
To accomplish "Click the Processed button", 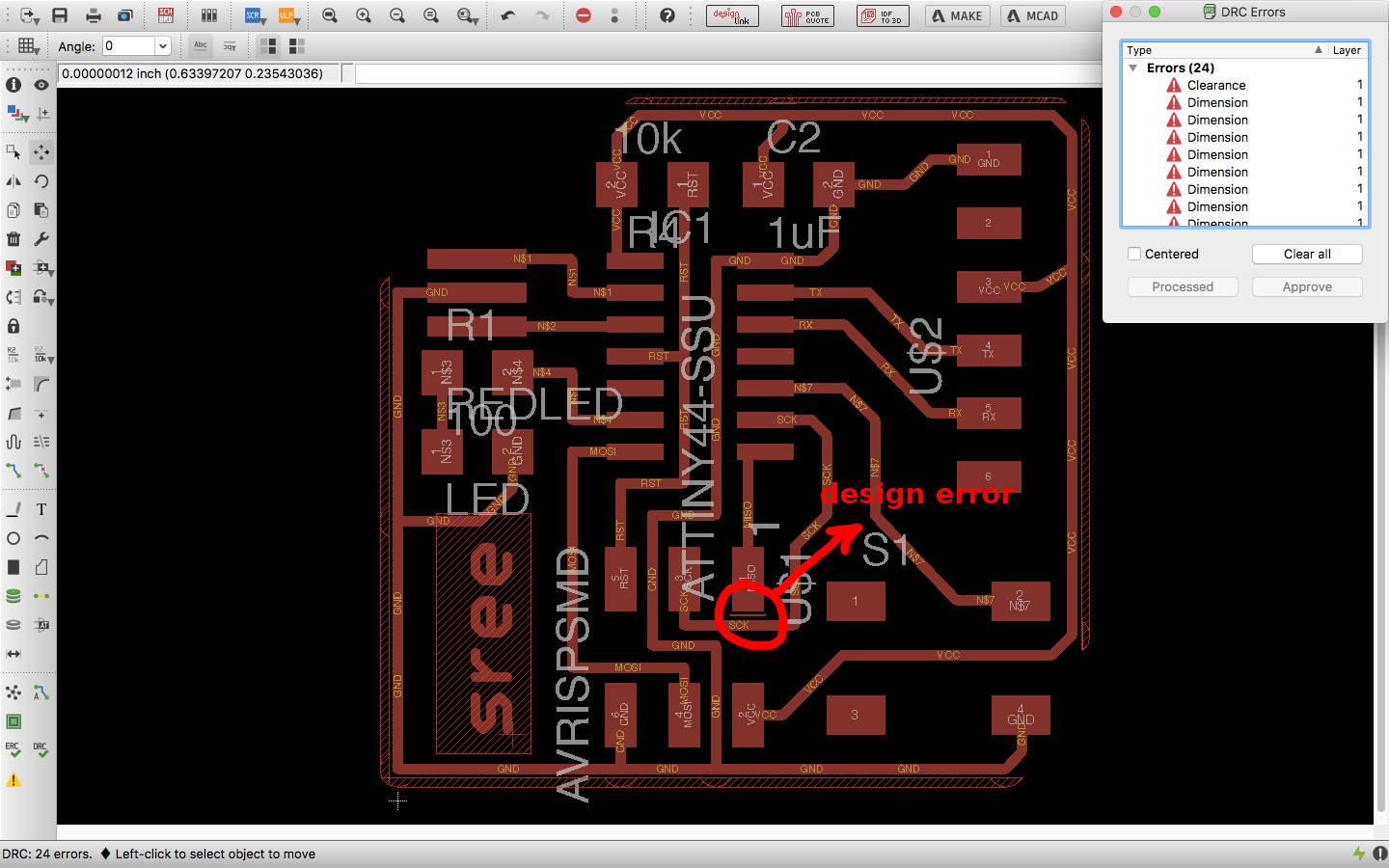I will coord(1183,286).
